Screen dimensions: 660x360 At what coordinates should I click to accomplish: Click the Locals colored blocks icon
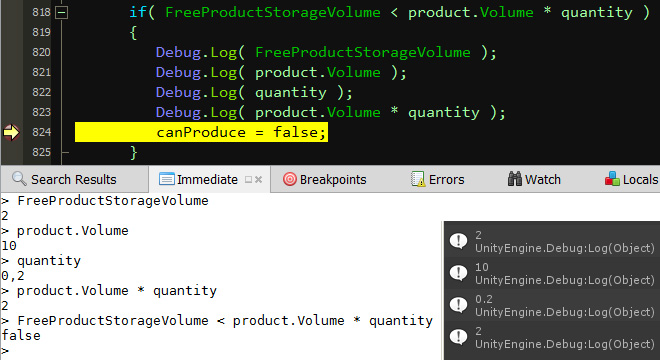click(612, 179)
